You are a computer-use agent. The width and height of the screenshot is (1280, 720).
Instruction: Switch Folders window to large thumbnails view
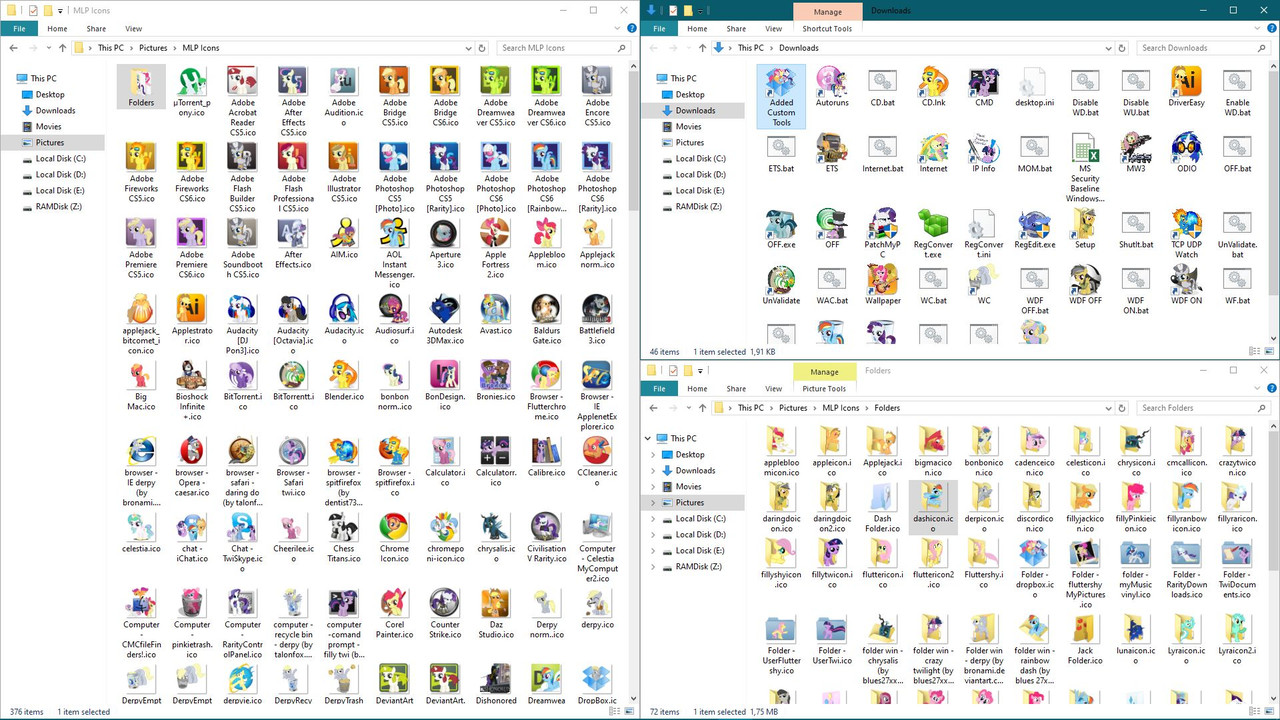point(1270,712)
